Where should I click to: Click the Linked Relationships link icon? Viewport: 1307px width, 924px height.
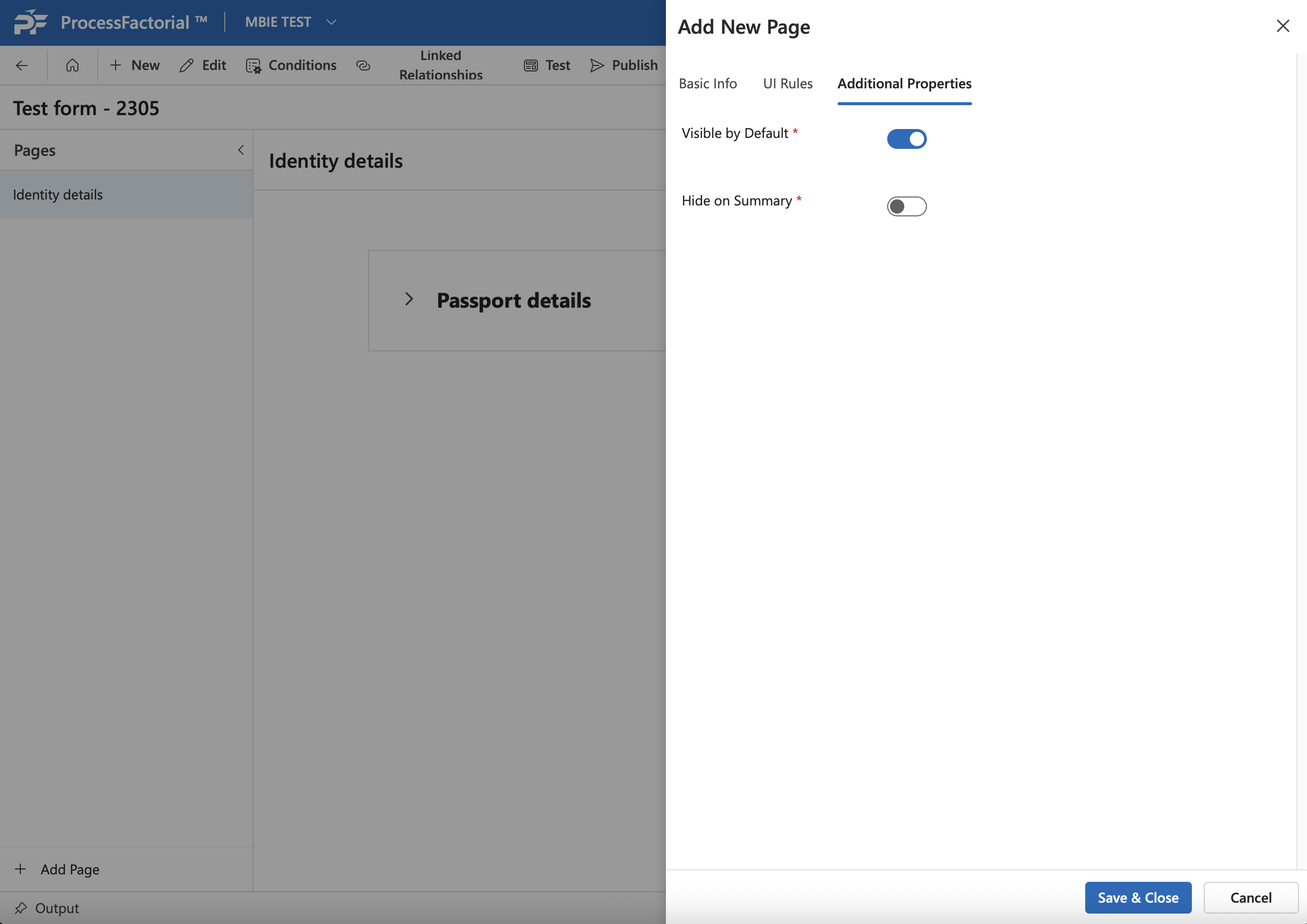point(363,66)
